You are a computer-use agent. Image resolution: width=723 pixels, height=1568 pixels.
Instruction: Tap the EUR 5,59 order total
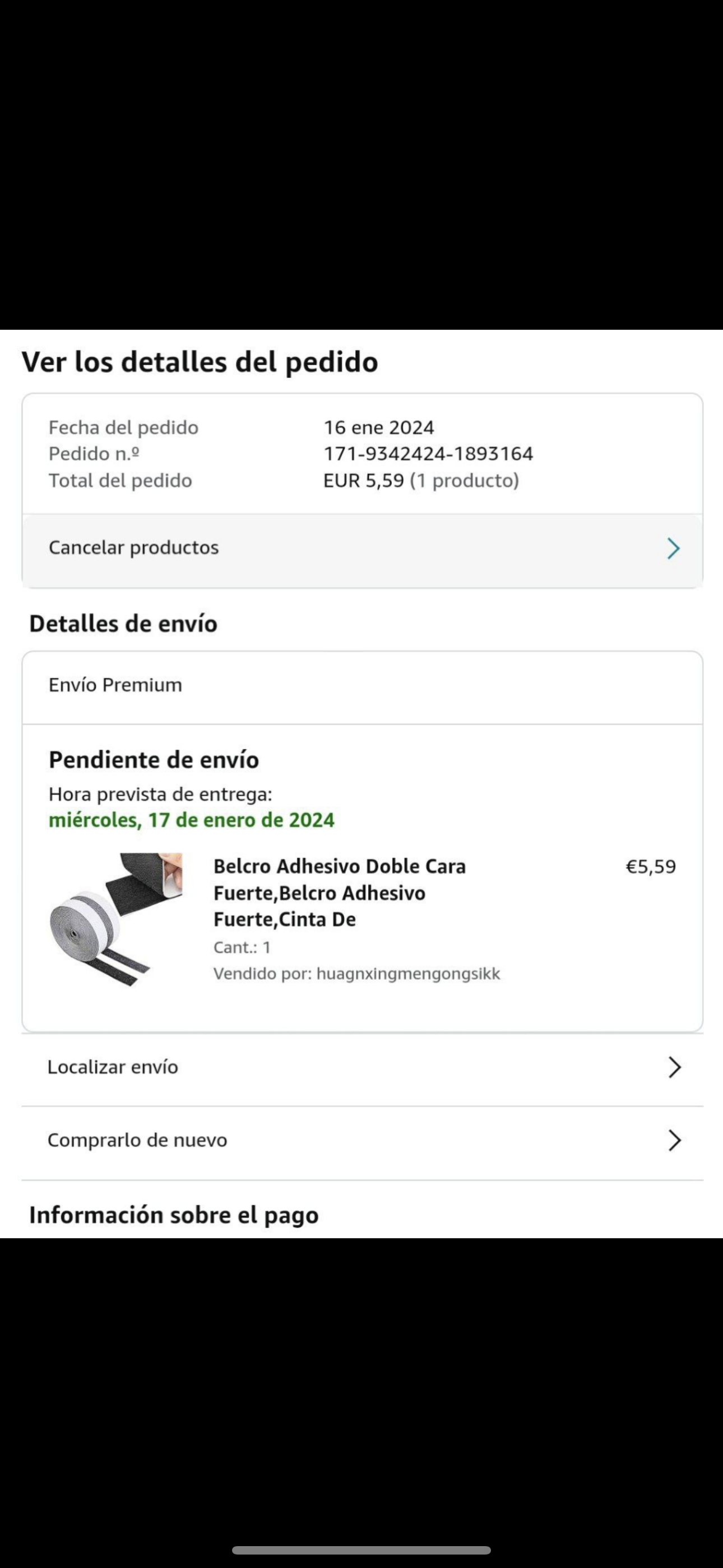coord(364,480)
